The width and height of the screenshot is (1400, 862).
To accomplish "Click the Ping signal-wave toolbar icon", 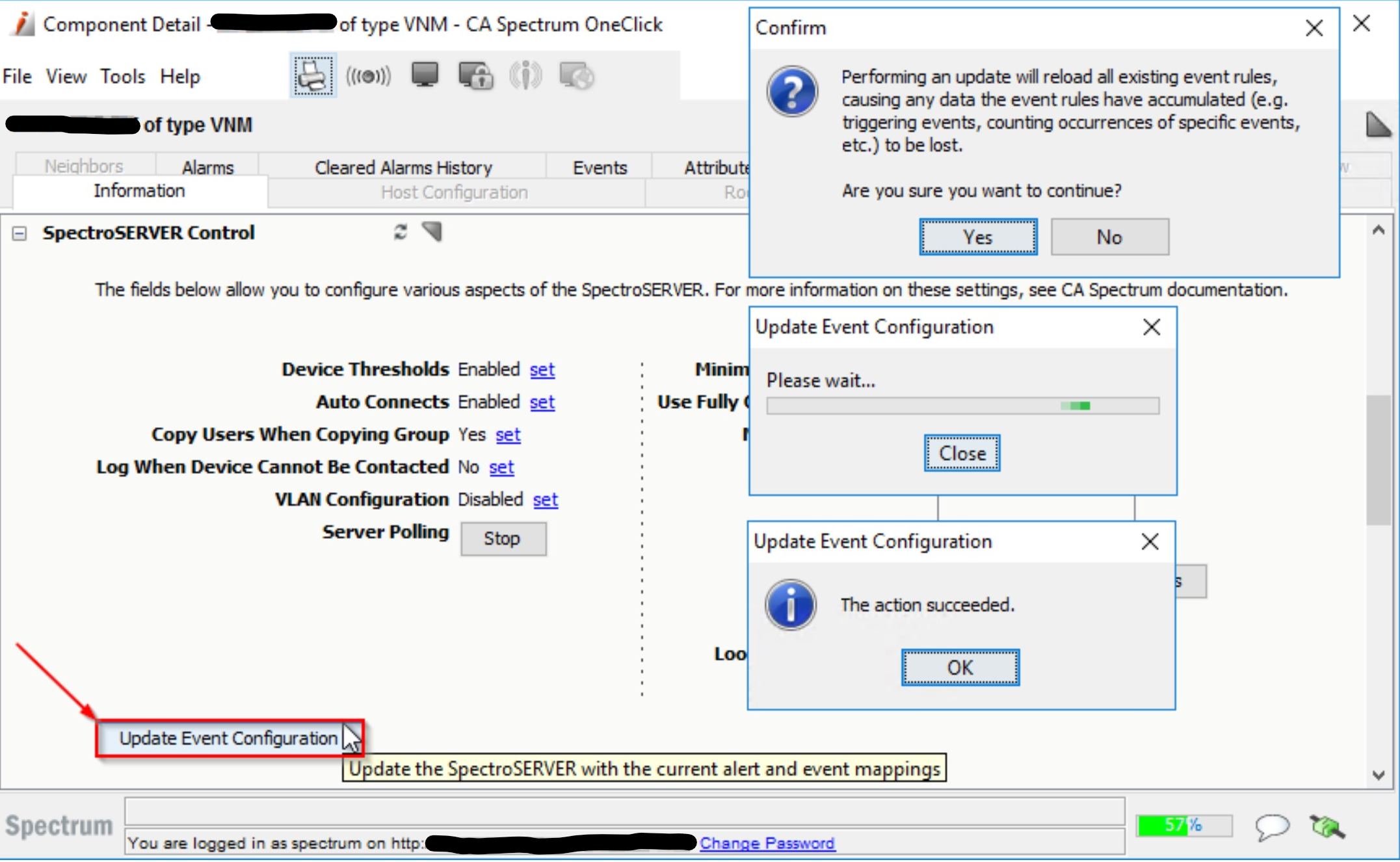I will [368, 76].
